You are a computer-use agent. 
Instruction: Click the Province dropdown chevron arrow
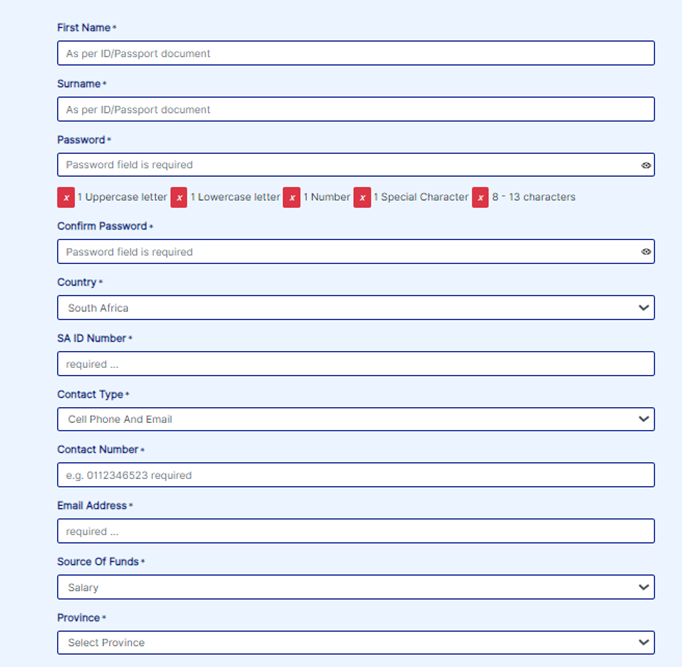pos(643,643)
